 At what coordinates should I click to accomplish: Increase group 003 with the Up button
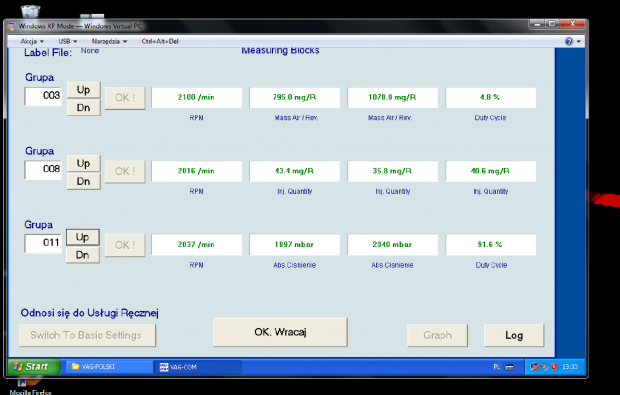click(x=83, y=90)
